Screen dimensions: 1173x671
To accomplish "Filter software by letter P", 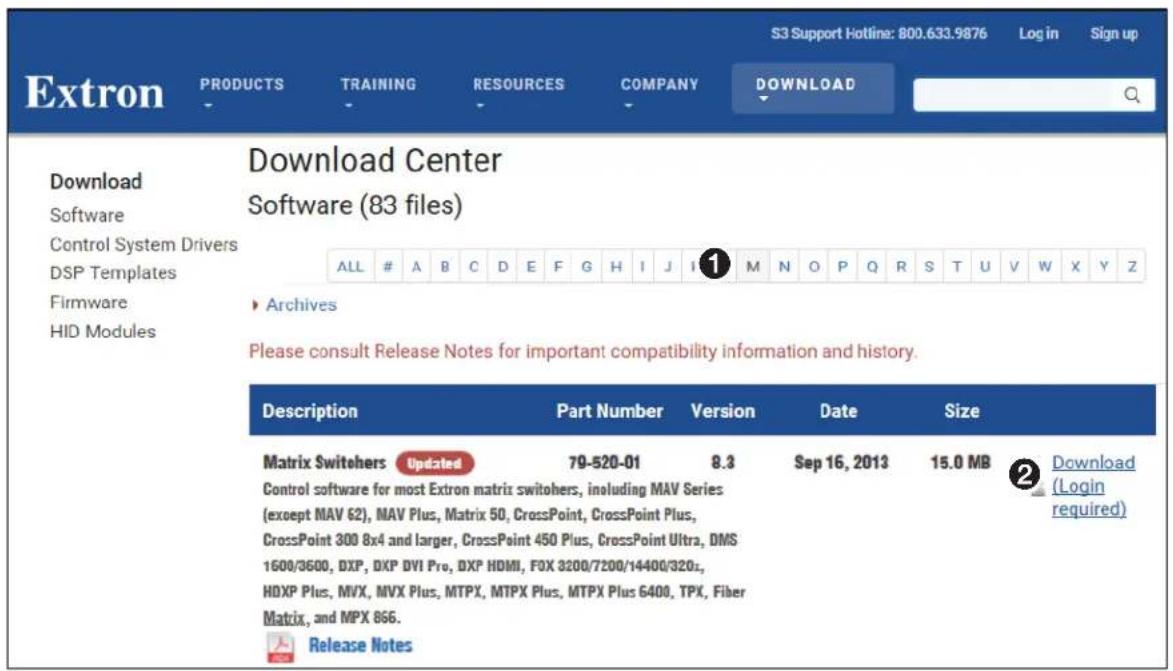I will (x=842, y=266).
